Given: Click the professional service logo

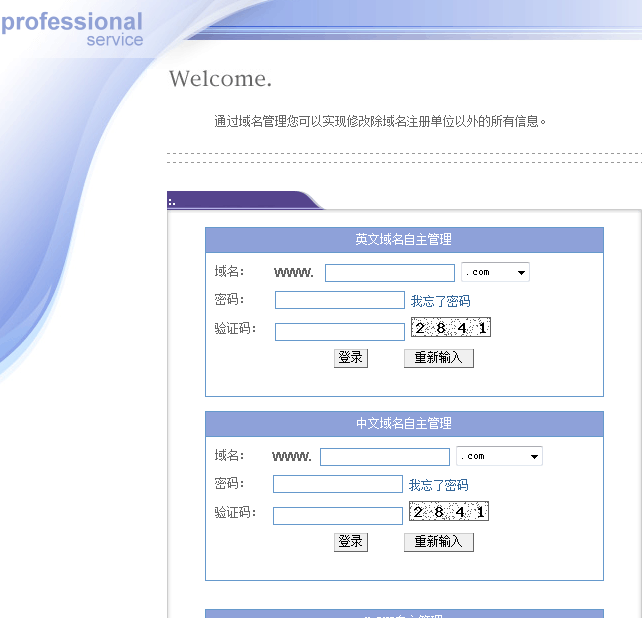Looking at the screenshot, I should coord(72,29).
